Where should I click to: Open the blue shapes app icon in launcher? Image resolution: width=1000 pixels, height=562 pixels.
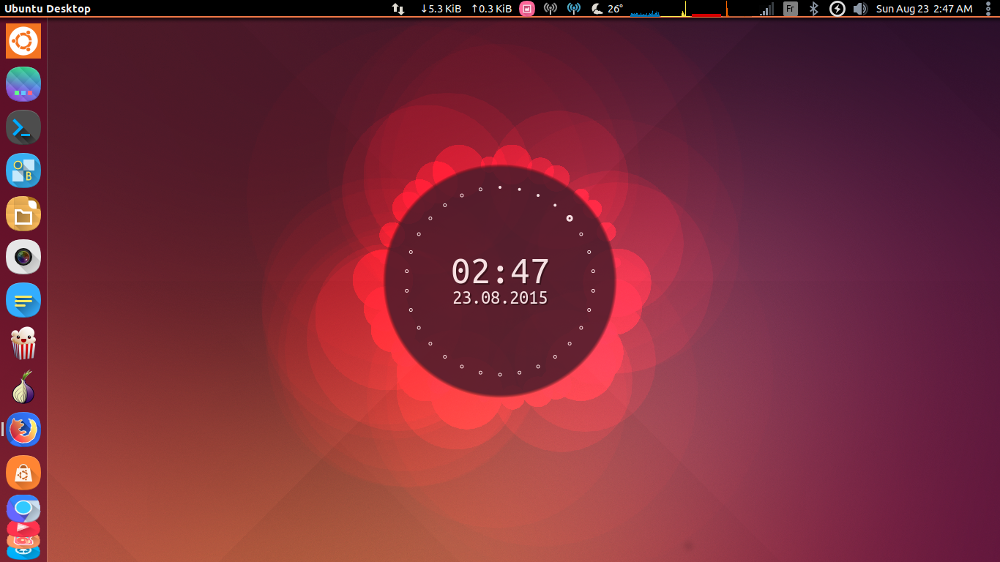pyautogui.click(x=24, y=170)
